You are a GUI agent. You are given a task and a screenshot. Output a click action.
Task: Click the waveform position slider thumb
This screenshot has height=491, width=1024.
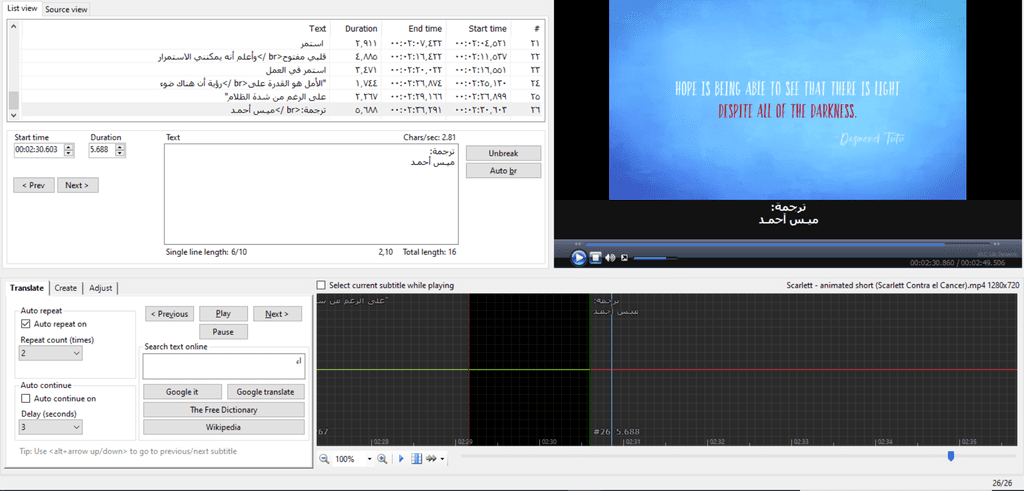point(951,456)
